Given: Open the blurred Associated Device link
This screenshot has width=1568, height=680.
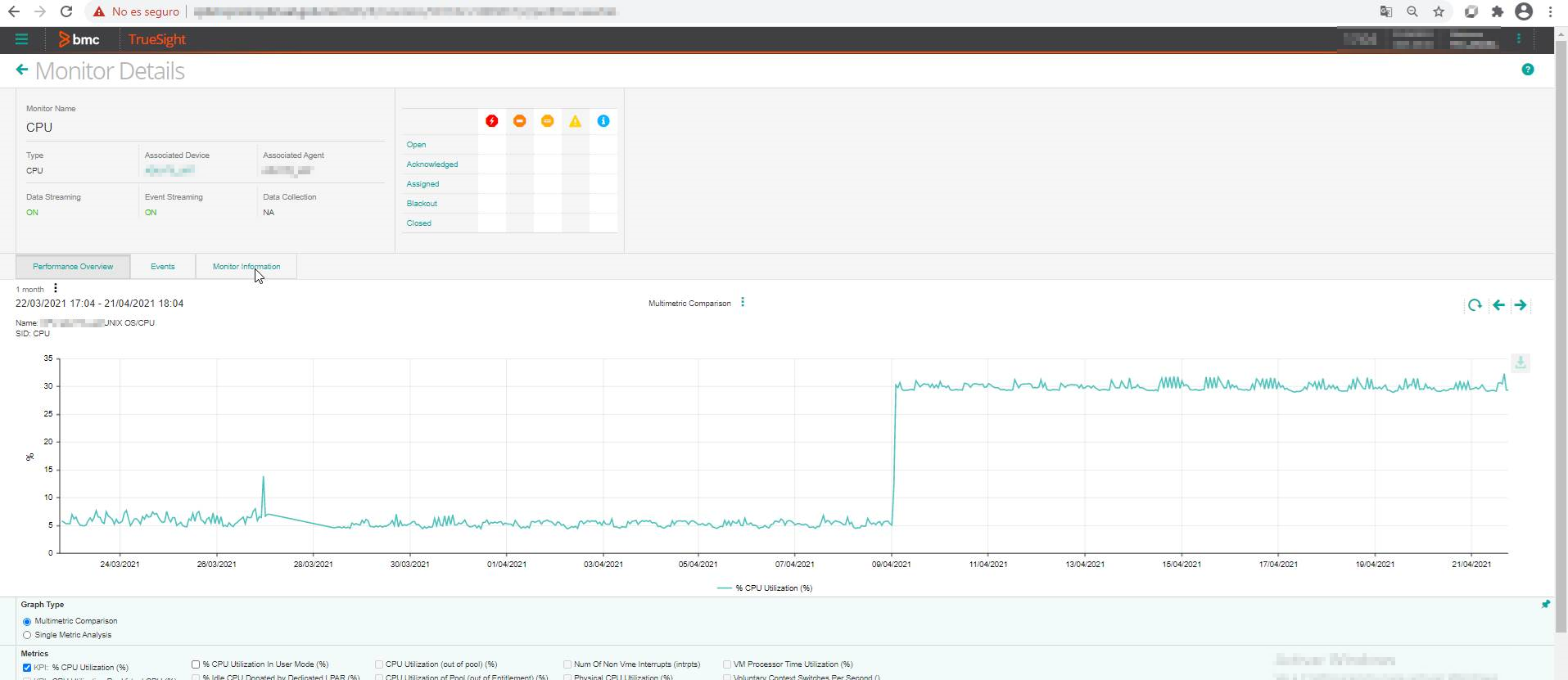Looking at the screenshot, I should coord(169,170).
